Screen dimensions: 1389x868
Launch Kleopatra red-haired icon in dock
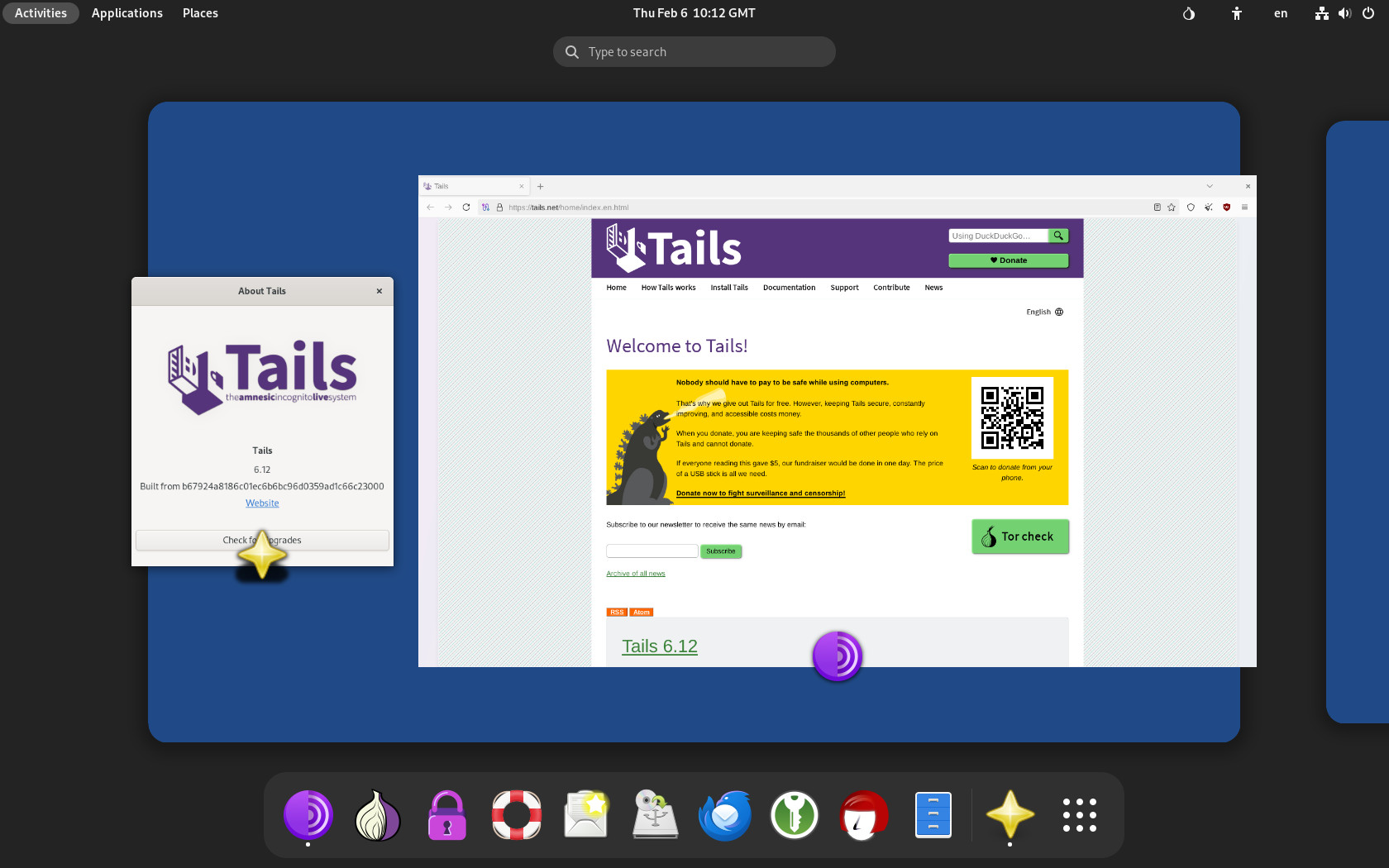(x=864, y=815)
